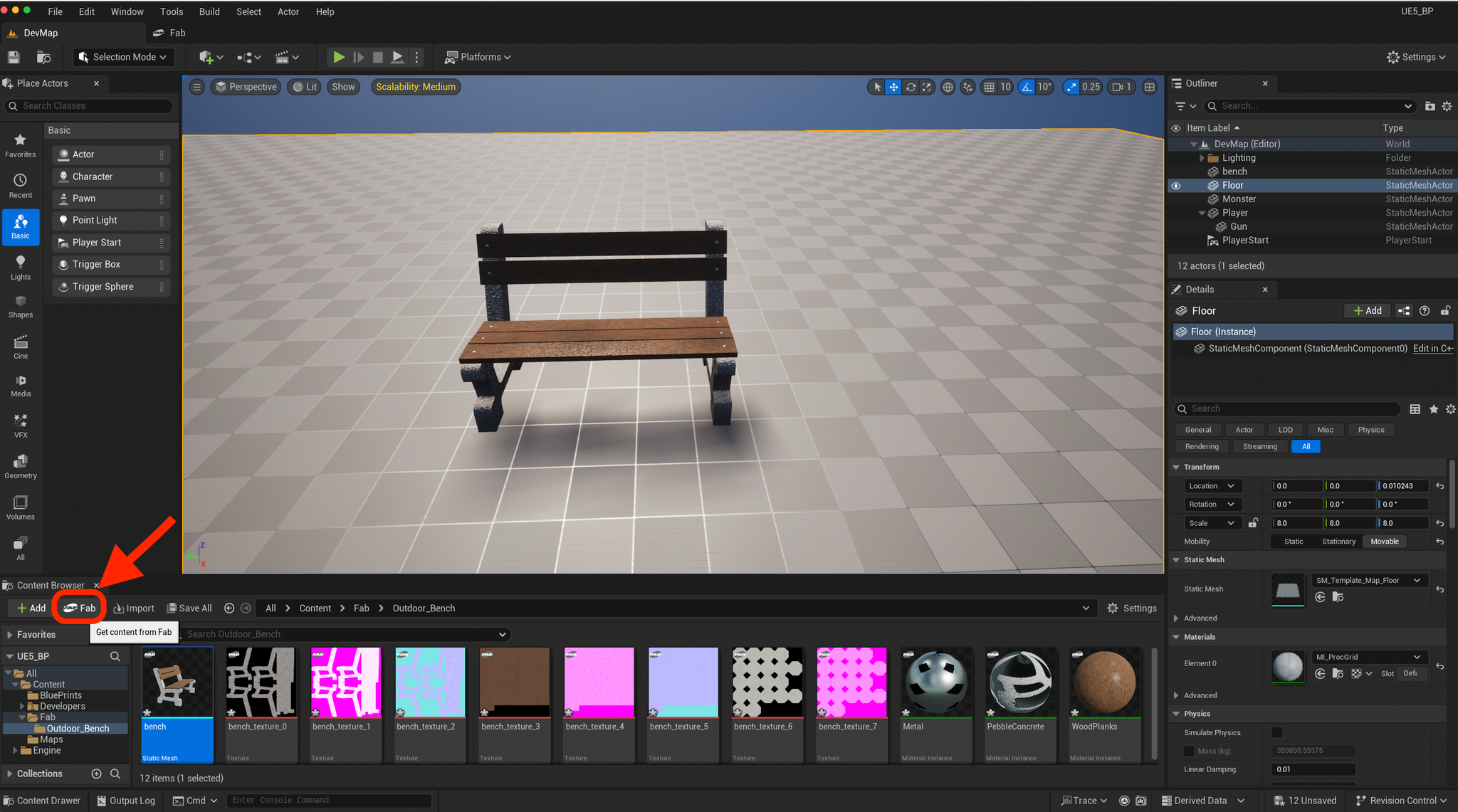The height and width of the screenshot is (812, 1458).
Task: Click the Edit in C++ link
Action: [x=1432, y=349]
